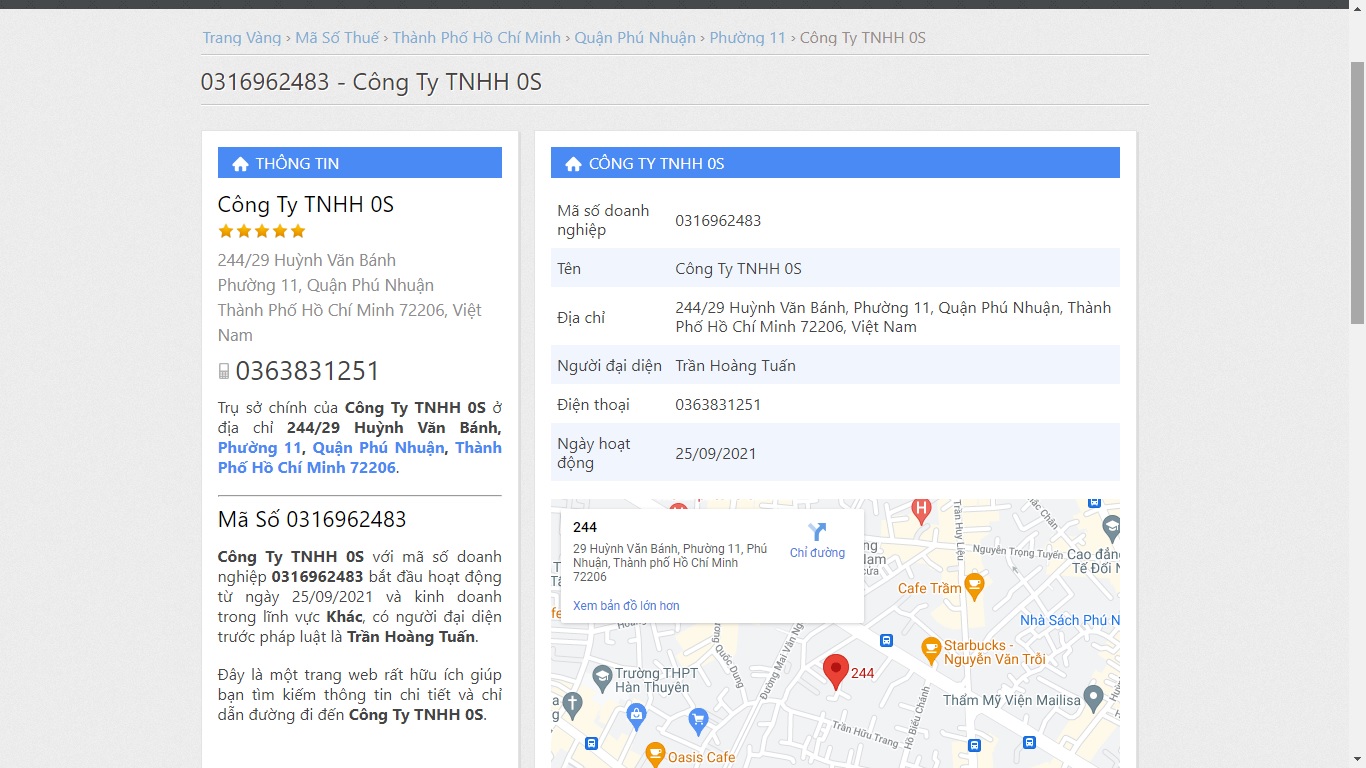Click the Starbucks - Nguyễn Văn Trỗi map label
The image size is (1366, 768).
coord(994,652)
